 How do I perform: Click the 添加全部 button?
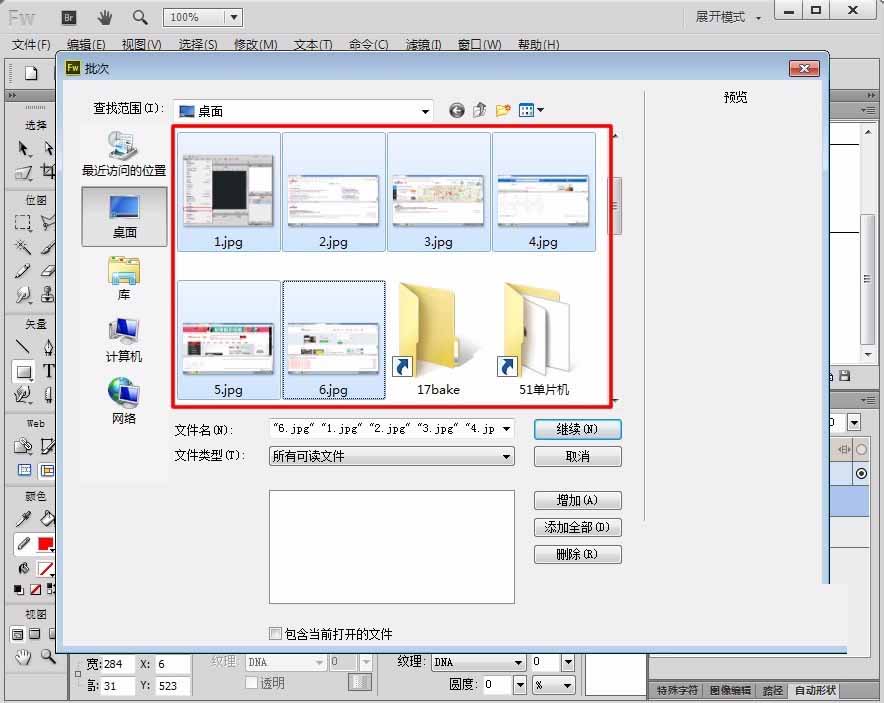pyautogui.click(x=577, y=527)
